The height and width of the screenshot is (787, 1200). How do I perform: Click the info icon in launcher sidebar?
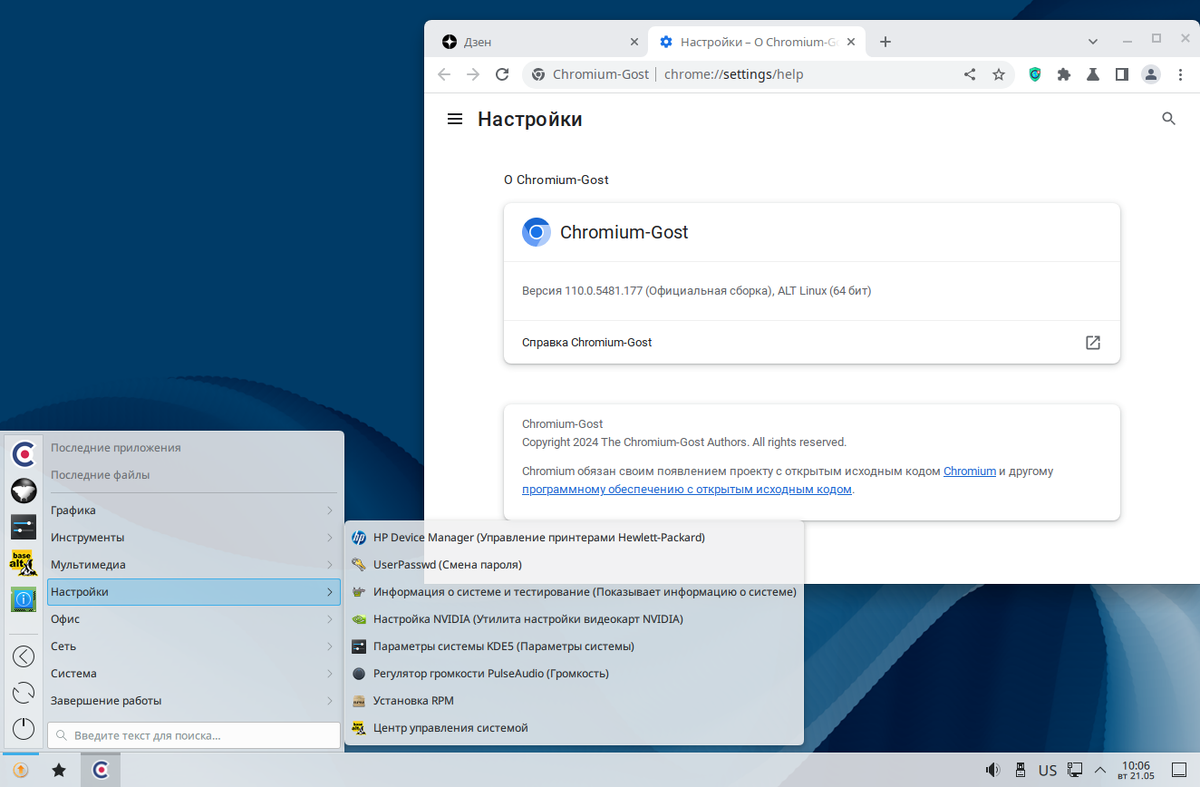23,599
